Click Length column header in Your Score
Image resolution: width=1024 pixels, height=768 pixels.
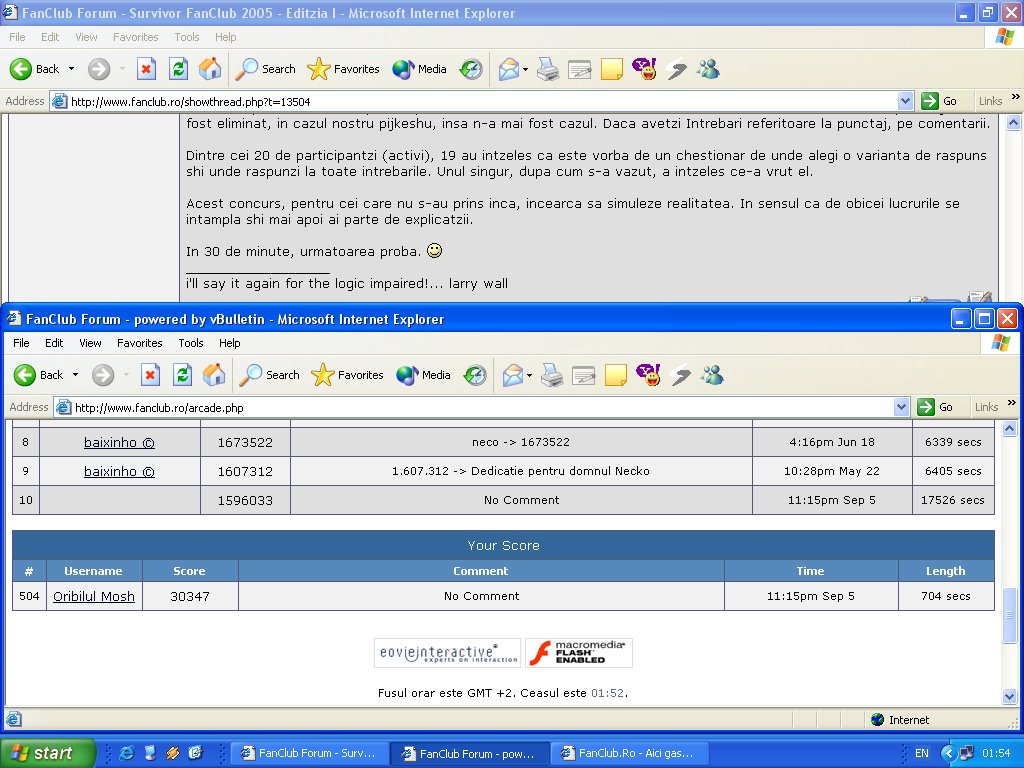[946, 571]
